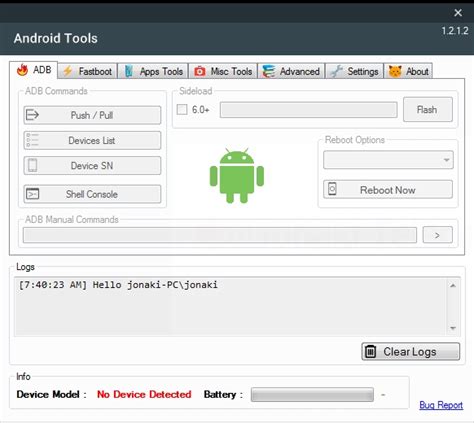
Task: Open the Apps Tools tab
Action: click(153, 71)
